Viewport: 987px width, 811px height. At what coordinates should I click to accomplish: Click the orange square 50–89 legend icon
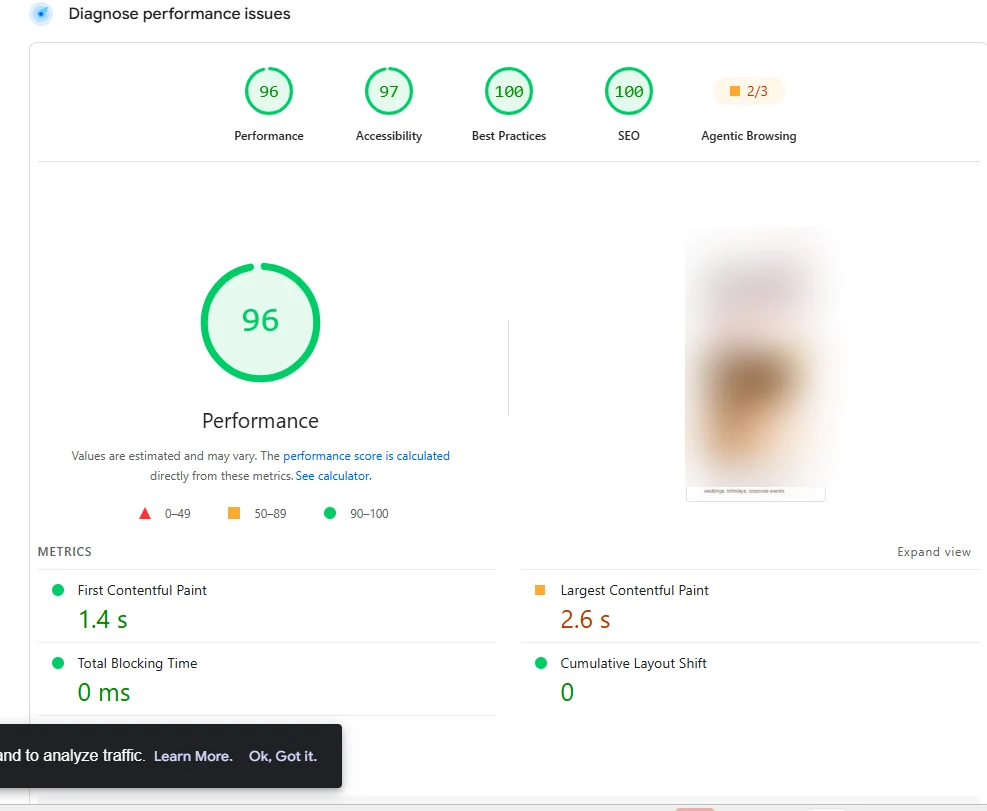[x=234, y=513]
